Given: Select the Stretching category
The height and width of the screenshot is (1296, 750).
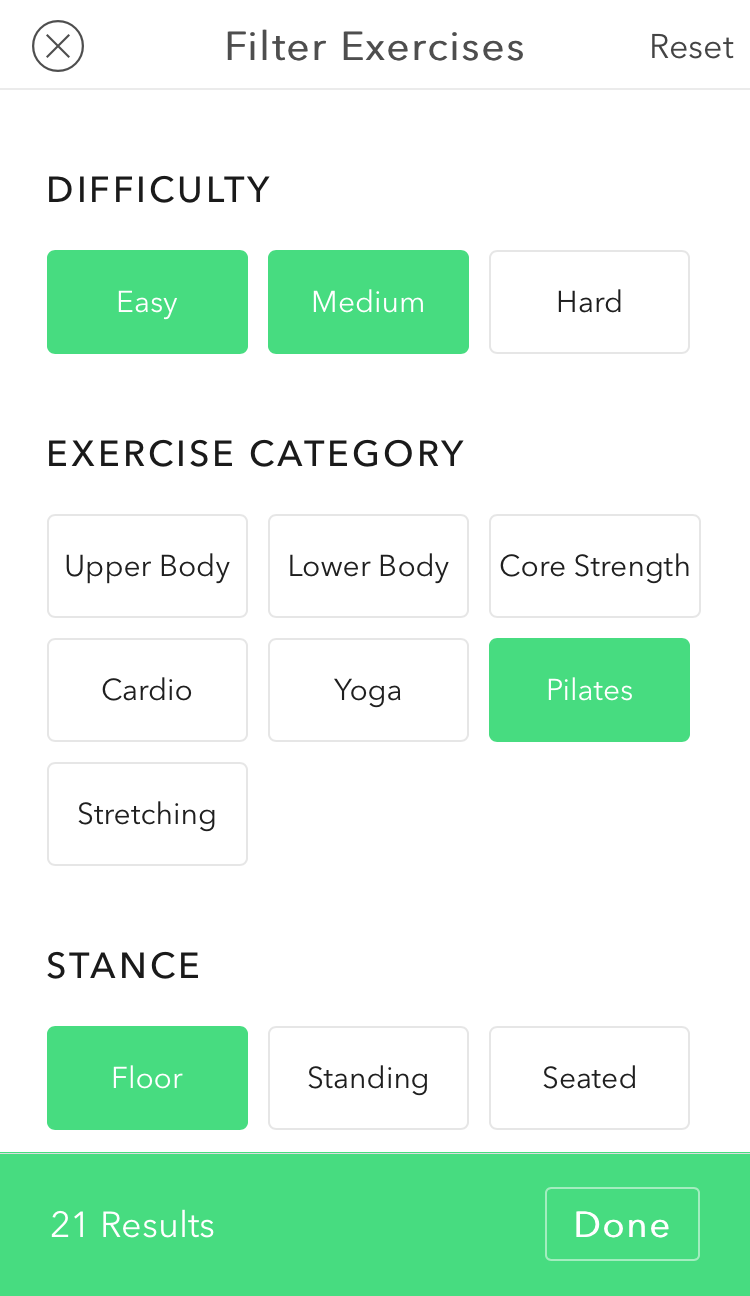Looking at the screenshot, I should (x=147, y=814).
